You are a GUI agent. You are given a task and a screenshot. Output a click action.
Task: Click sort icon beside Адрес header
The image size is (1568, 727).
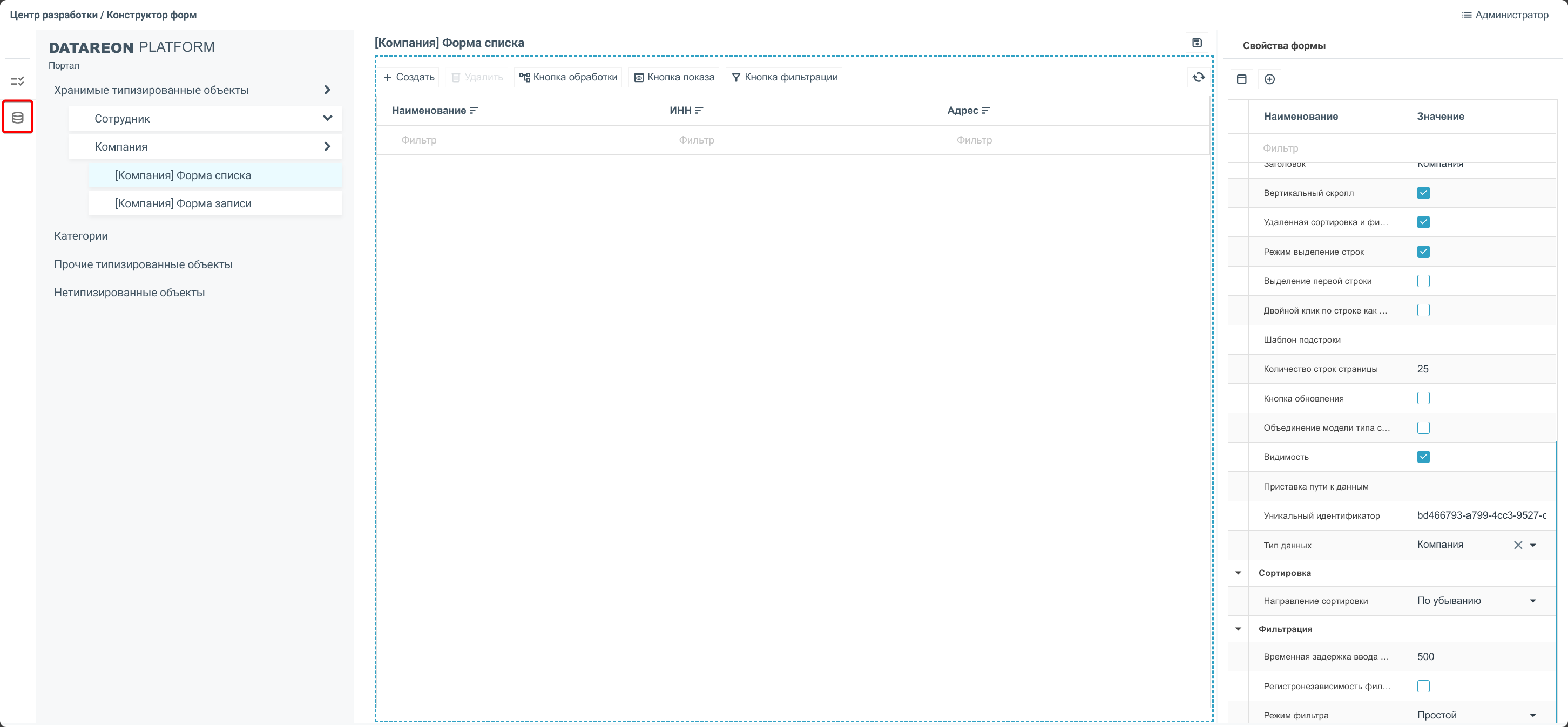(x=985, y=111)
